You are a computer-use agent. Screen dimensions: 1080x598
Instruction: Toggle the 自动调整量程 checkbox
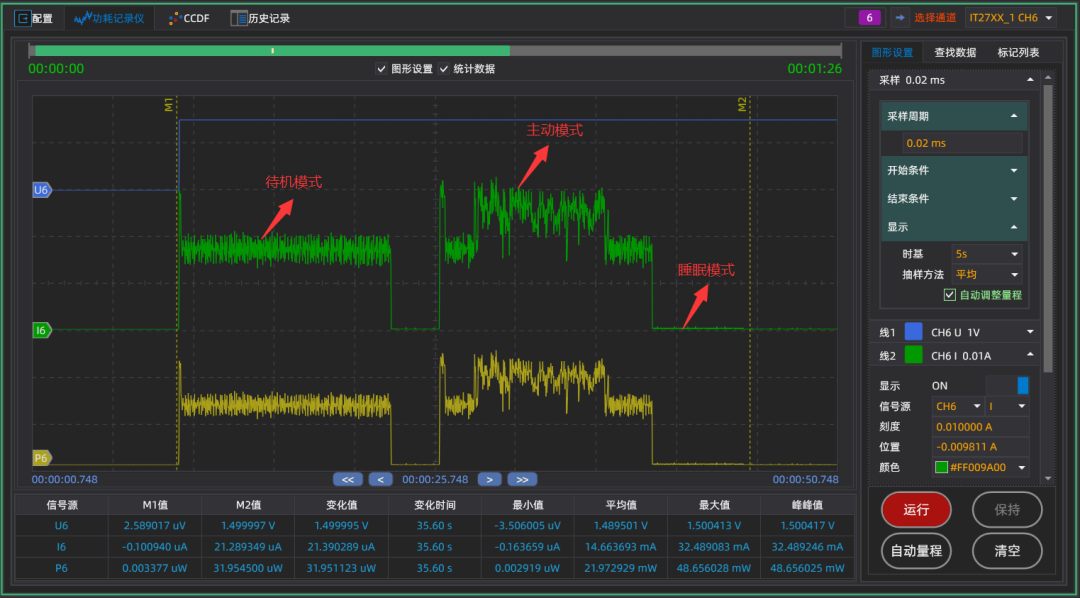[950, 295]
